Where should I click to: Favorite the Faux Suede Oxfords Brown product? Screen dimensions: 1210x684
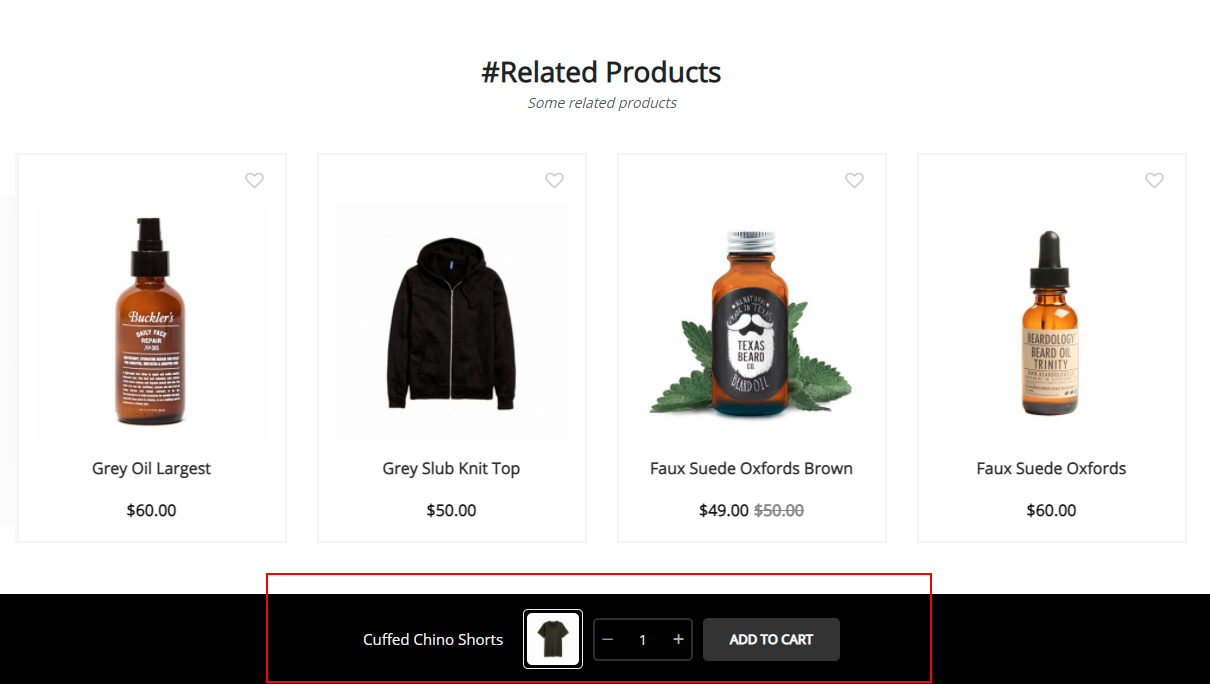854,180
